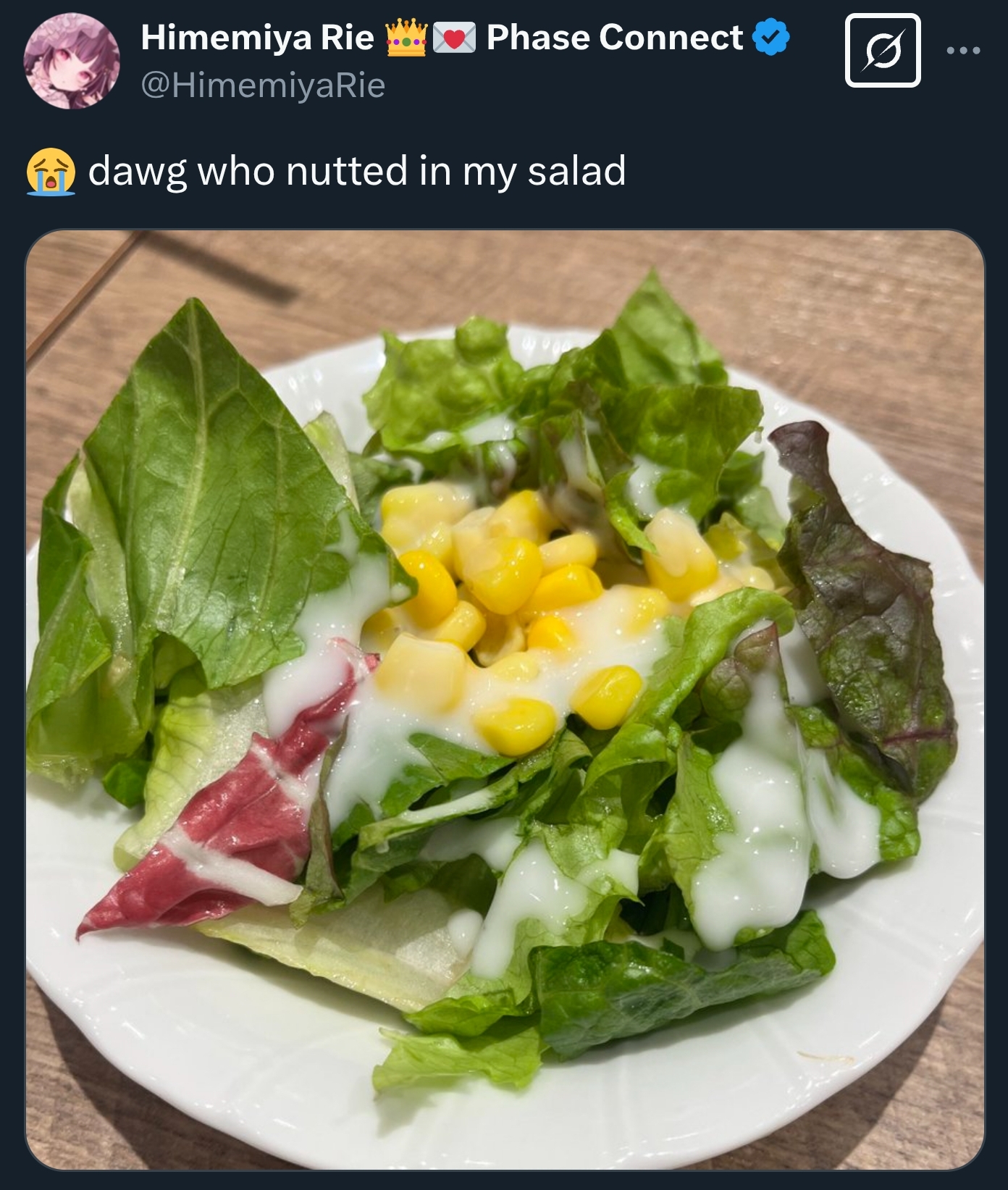Click "Phase Connect" in the display name
This screenshot has height=1190, width=1008.
click(x=614, y=38)
